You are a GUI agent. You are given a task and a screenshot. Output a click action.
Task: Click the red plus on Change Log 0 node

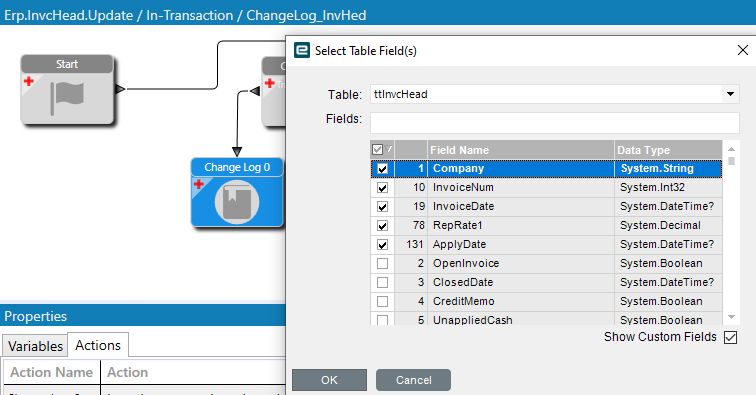[199, 184]
